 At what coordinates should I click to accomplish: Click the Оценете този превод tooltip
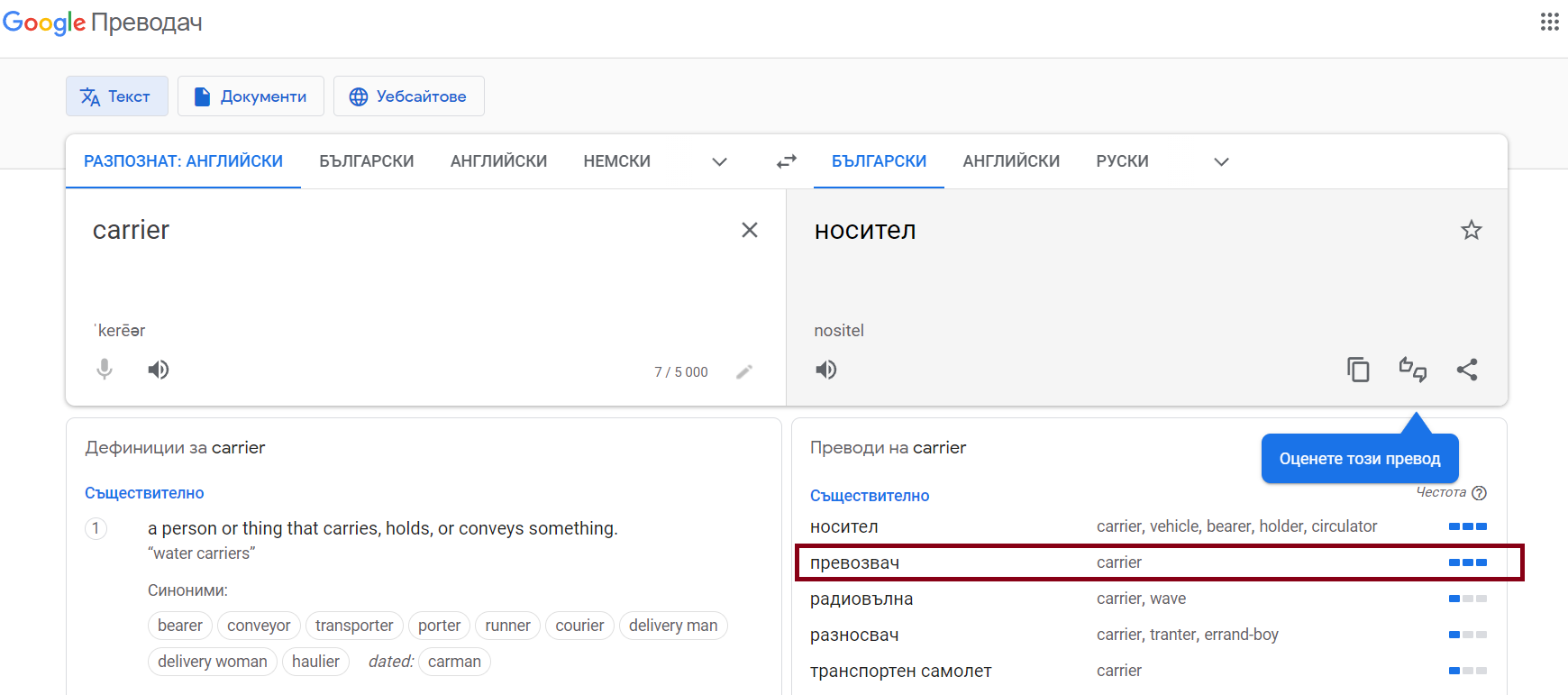[x=1360, y=459]
